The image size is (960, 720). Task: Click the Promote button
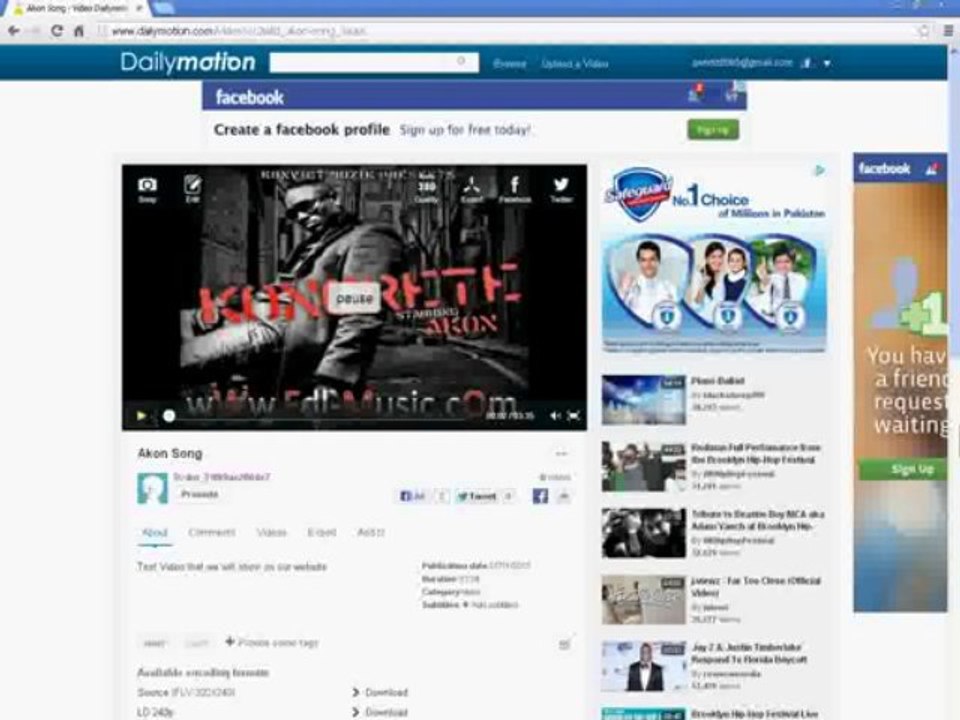pos(199,494)
